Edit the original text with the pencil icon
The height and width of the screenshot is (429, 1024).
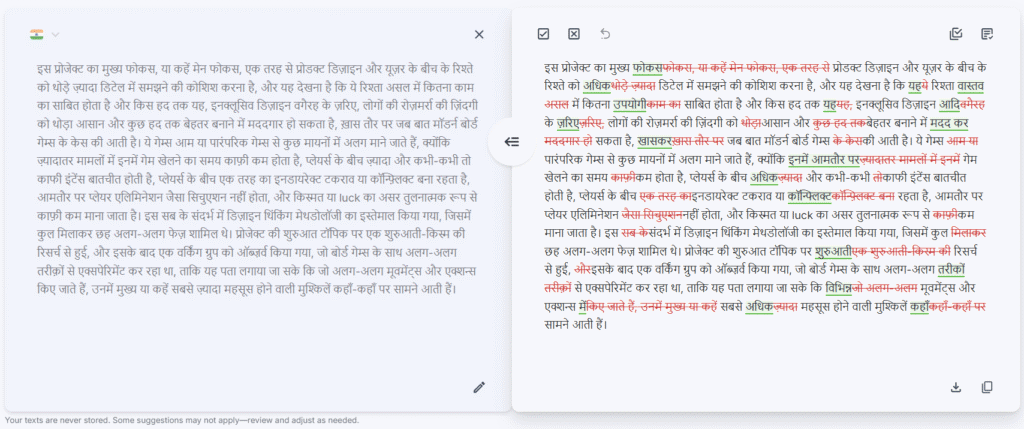(x=479, y=387)
